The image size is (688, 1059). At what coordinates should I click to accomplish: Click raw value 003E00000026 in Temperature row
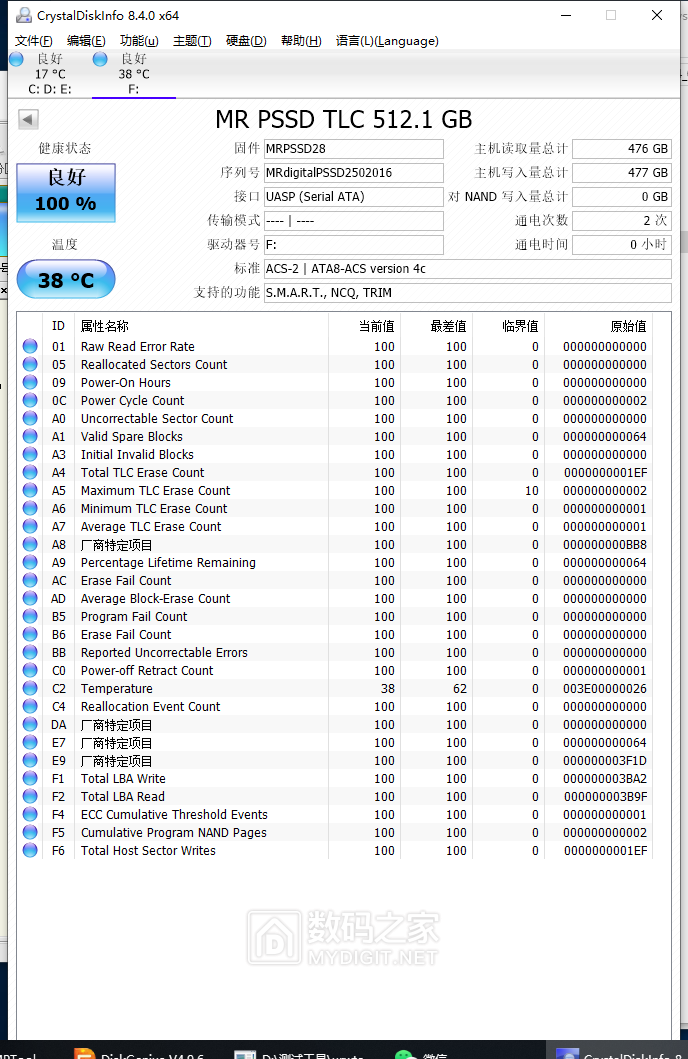pyautogui.click(x=605, y=688)
